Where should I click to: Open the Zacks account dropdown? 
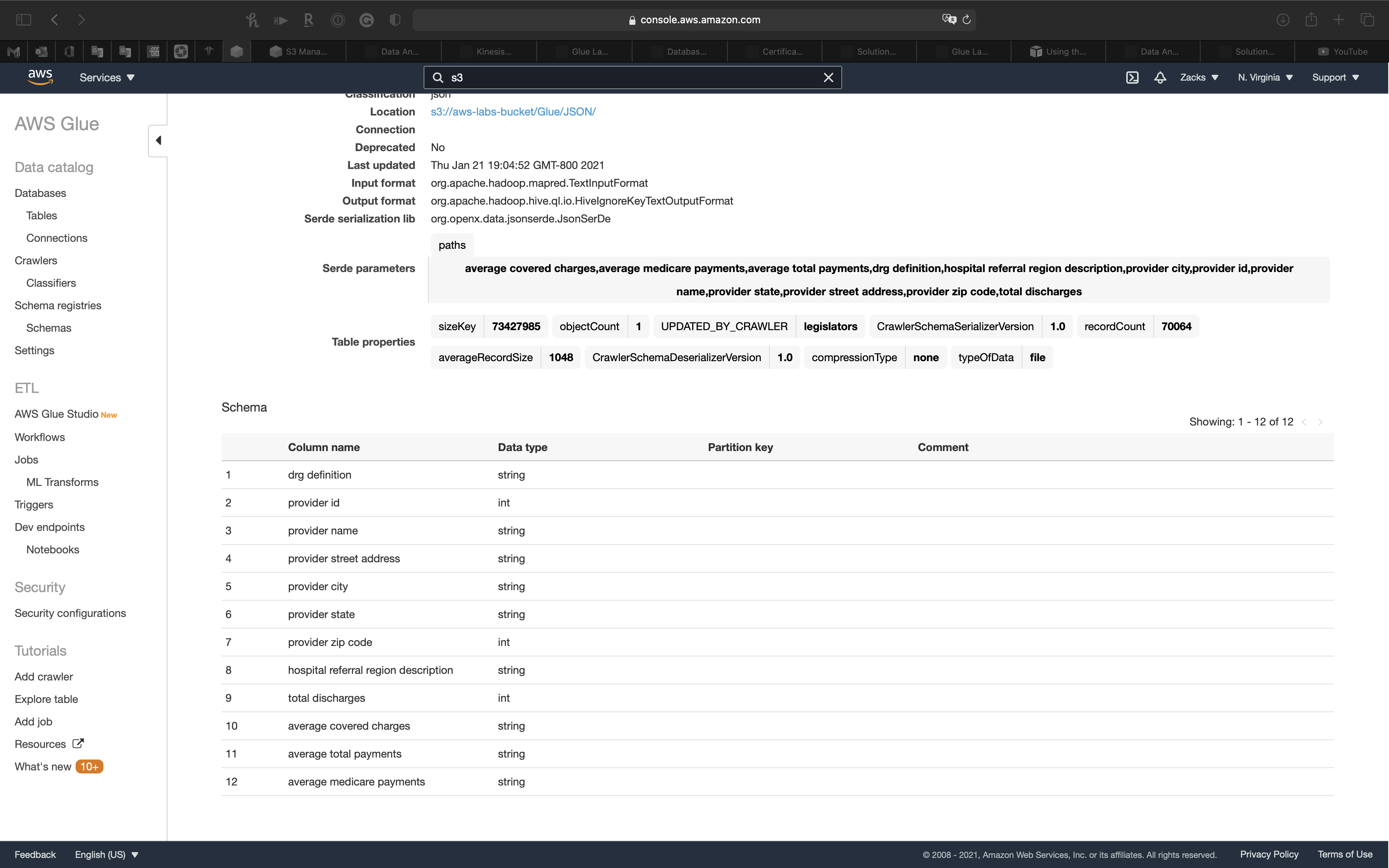pyautogui.click(x=1198, y=77)
